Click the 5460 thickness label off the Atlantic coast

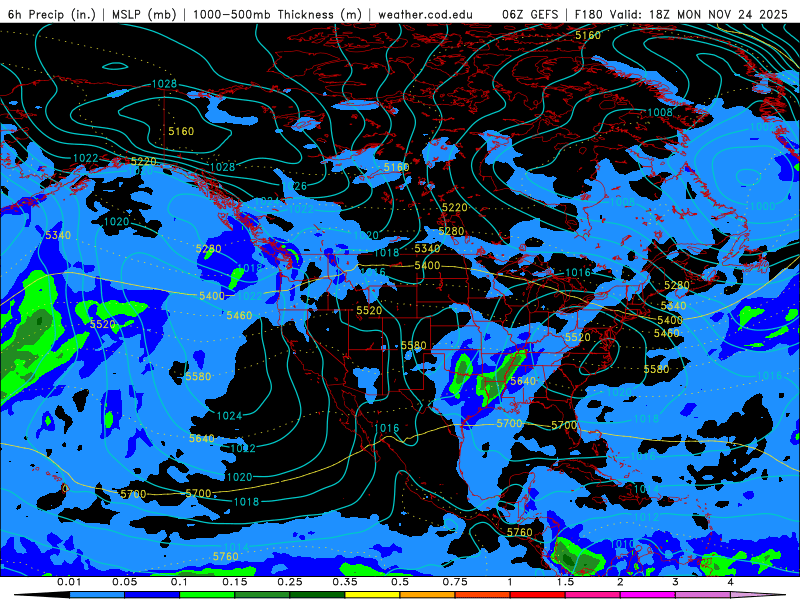[x=667, y=333]
